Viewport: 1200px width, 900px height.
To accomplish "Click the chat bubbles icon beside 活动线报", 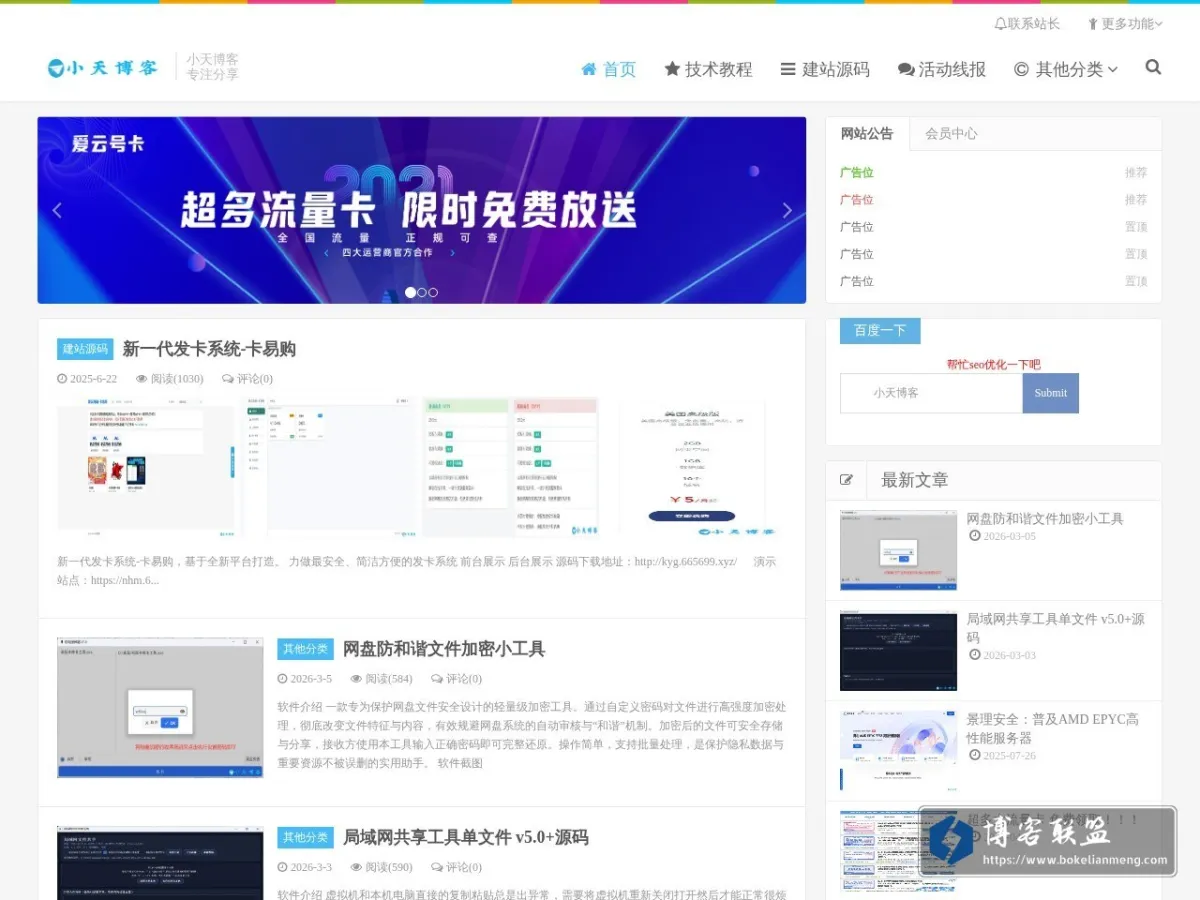I will [x=906, y=69].
